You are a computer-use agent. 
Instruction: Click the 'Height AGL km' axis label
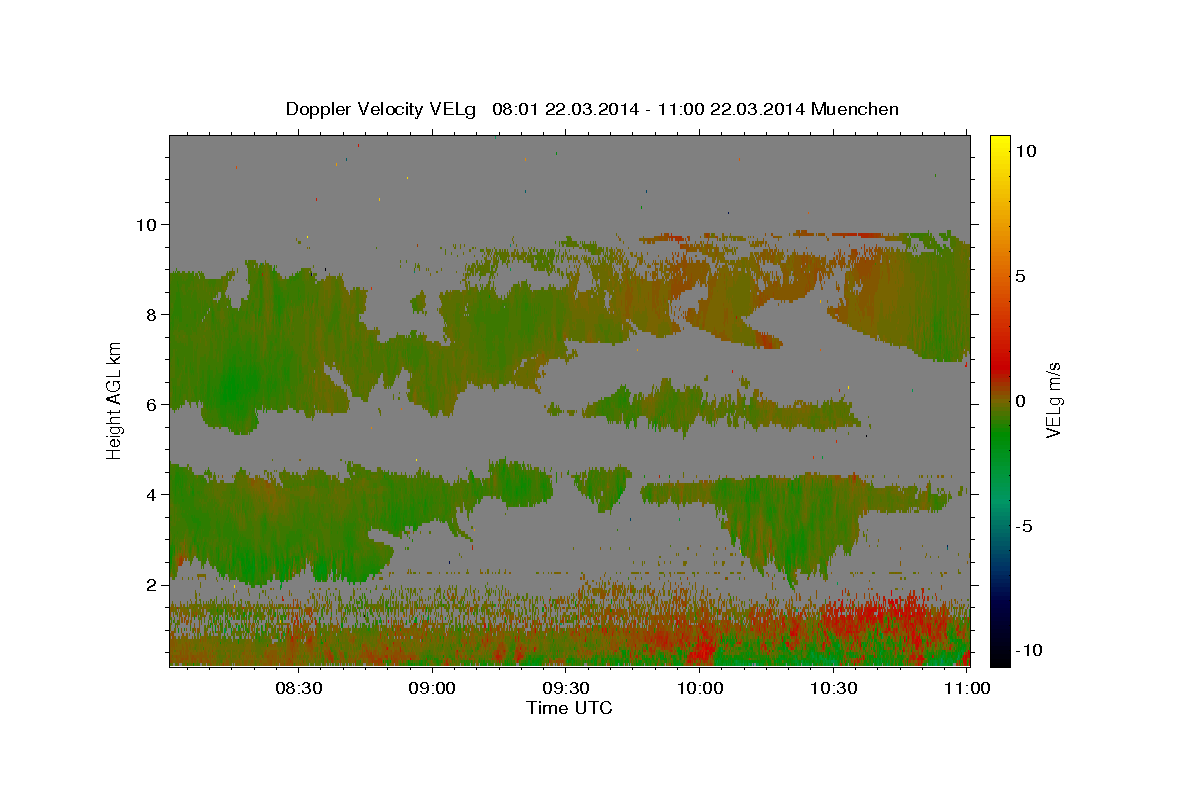click(115, 400)
